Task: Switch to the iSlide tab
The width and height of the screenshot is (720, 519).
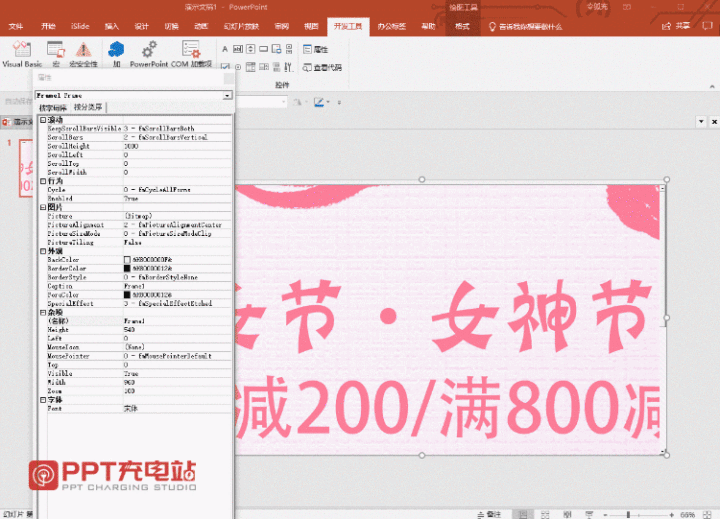Action: coord(80,26)
